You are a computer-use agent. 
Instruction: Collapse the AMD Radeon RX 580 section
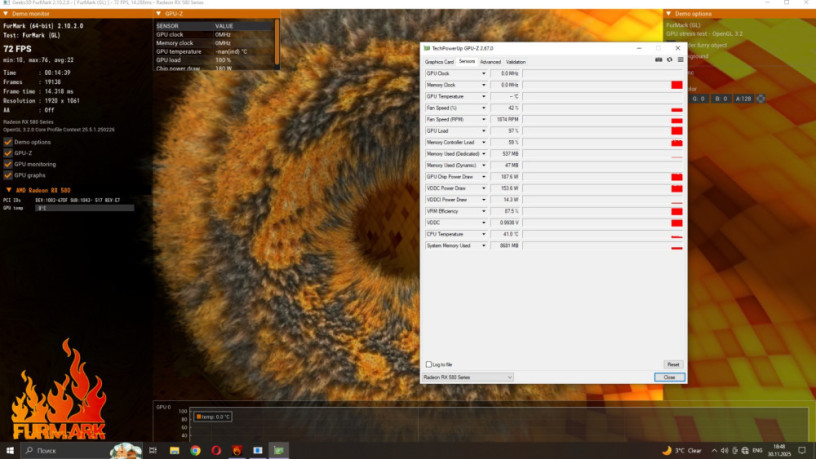coord(9,190)
